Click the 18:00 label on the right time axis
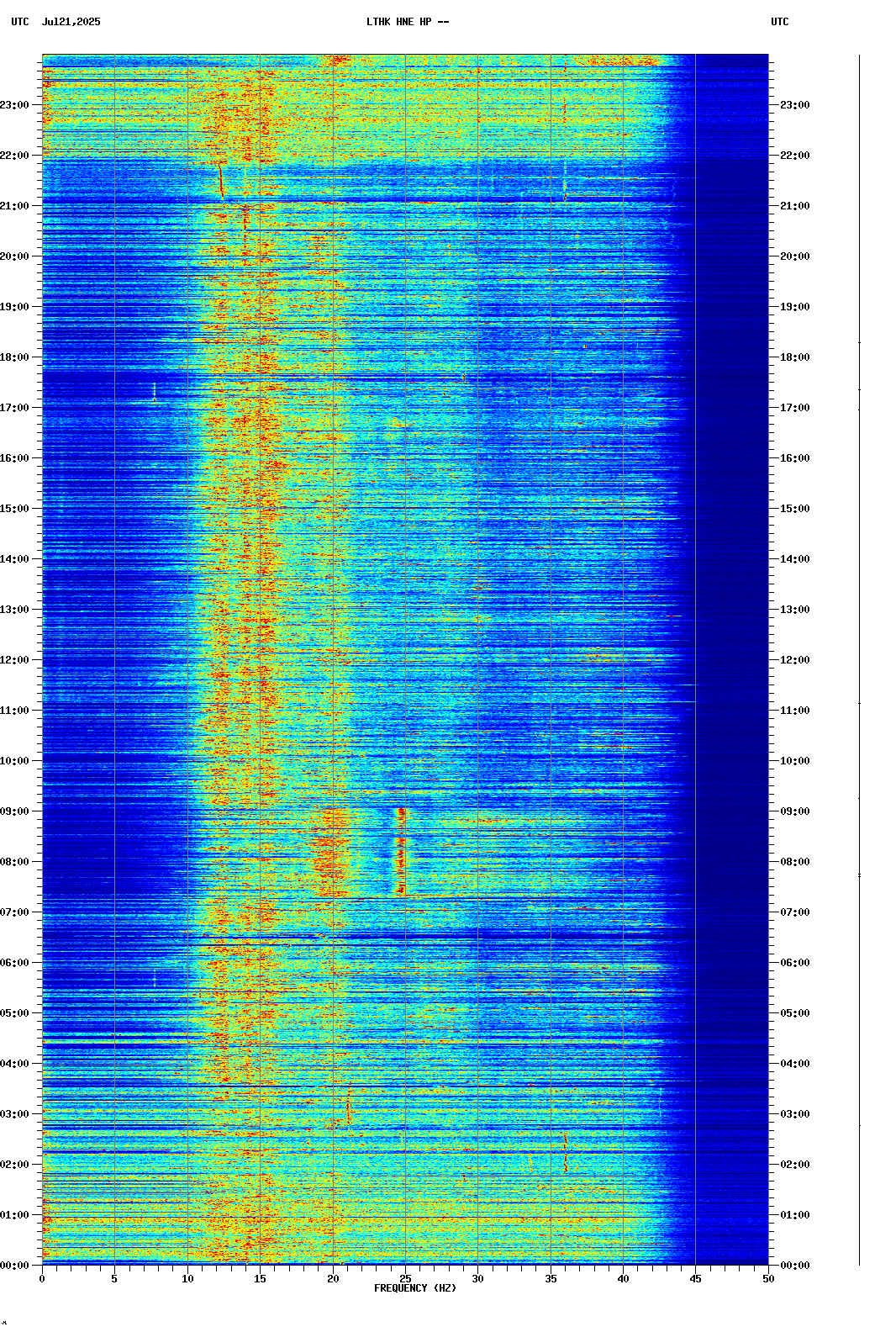 coord(795,357)
